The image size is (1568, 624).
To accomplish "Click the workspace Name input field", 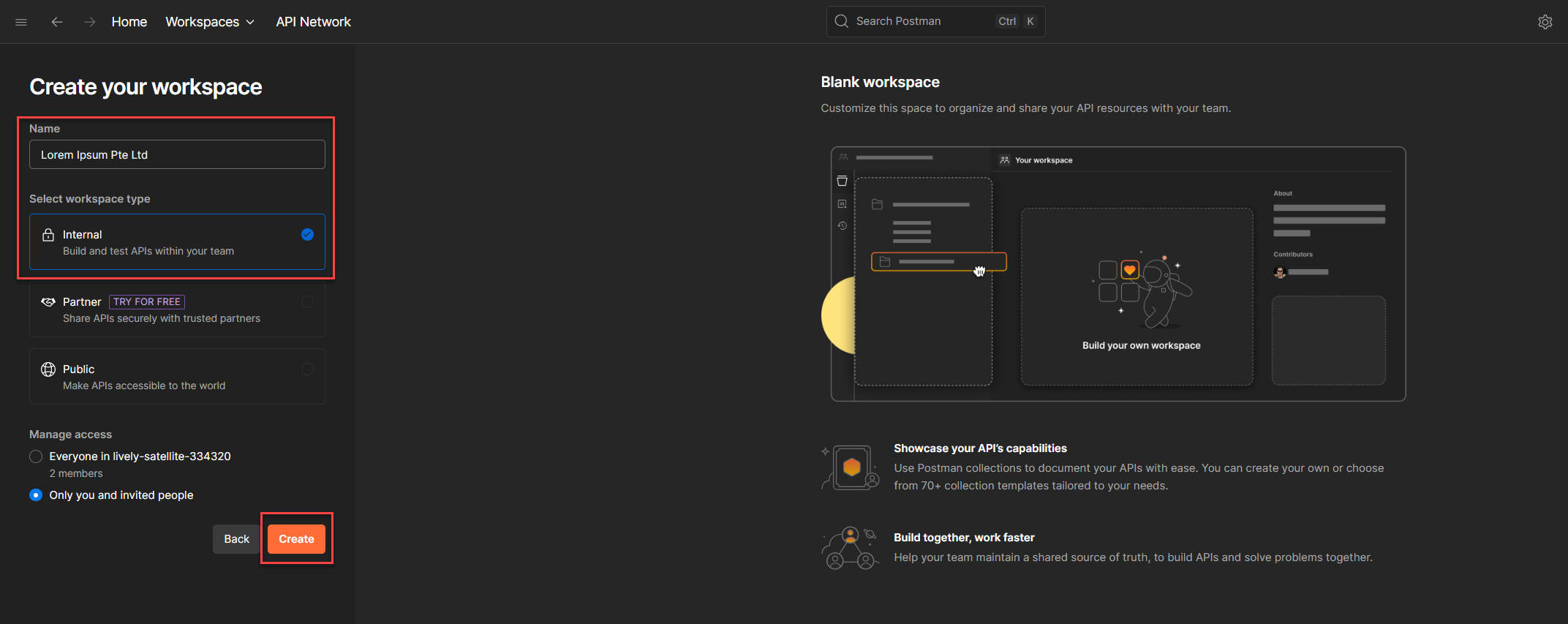I will click(177, 154).
